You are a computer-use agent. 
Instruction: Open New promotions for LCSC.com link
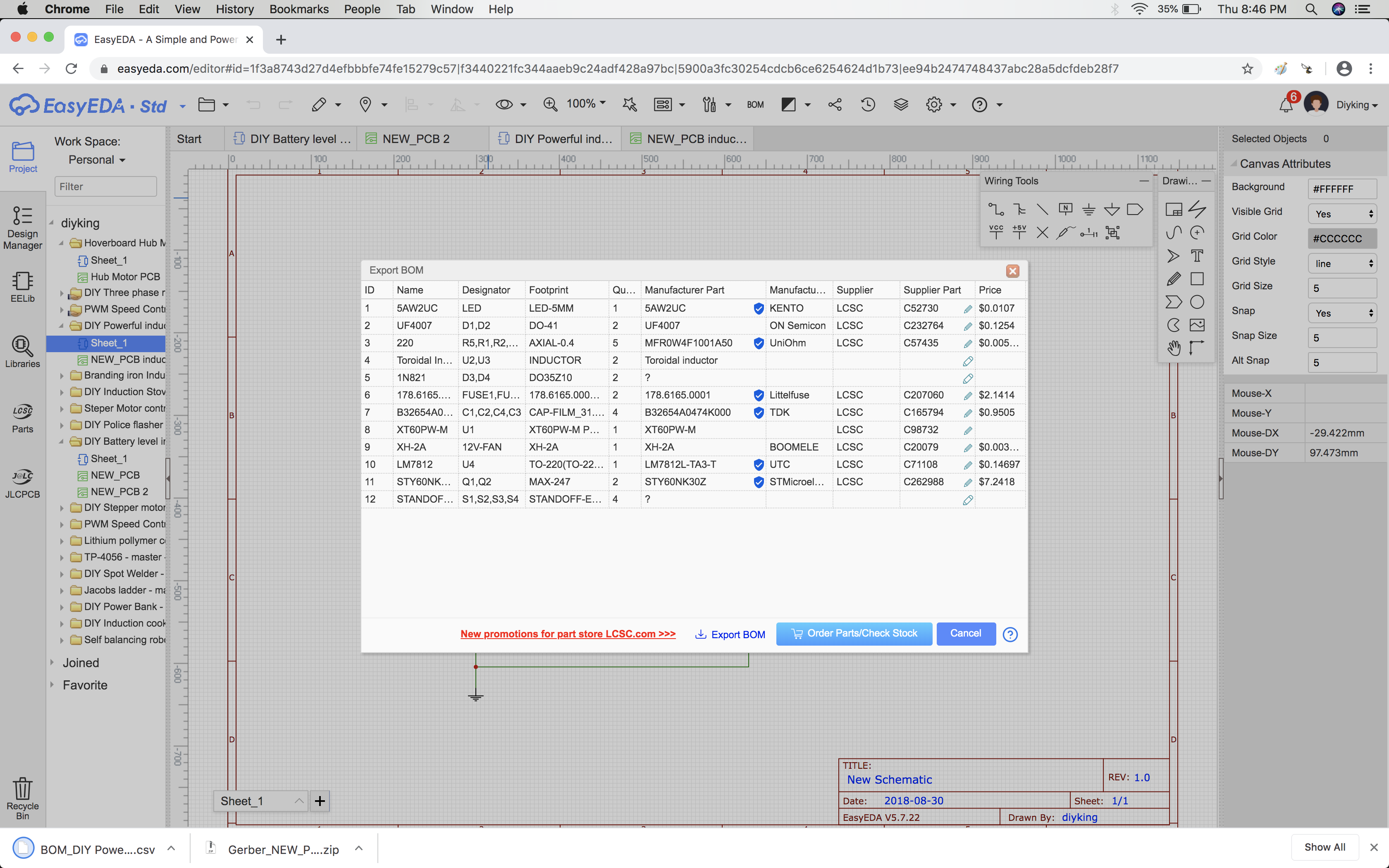click(x=568, y=634)
